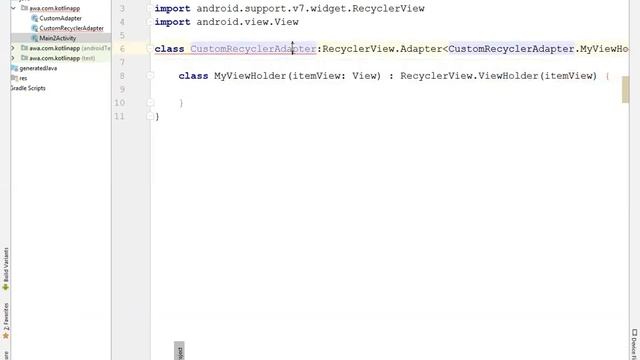Click line number 9 in the gutter
The height and width of the screenshot is (360, 640).
point(122,89)
